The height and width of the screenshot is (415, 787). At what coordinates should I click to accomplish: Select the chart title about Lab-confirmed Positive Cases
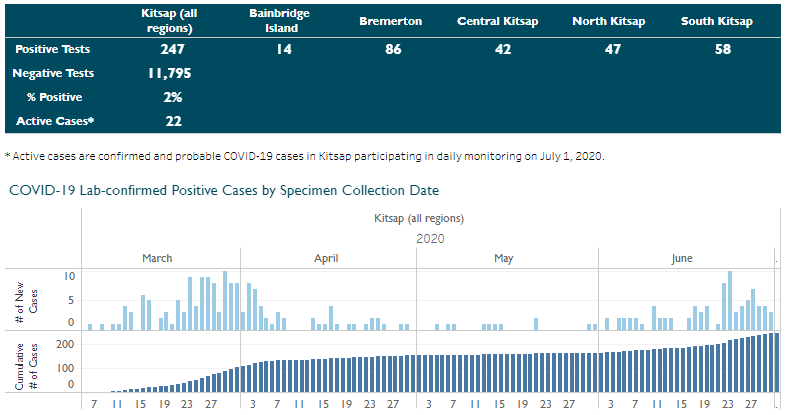[224, 190]
